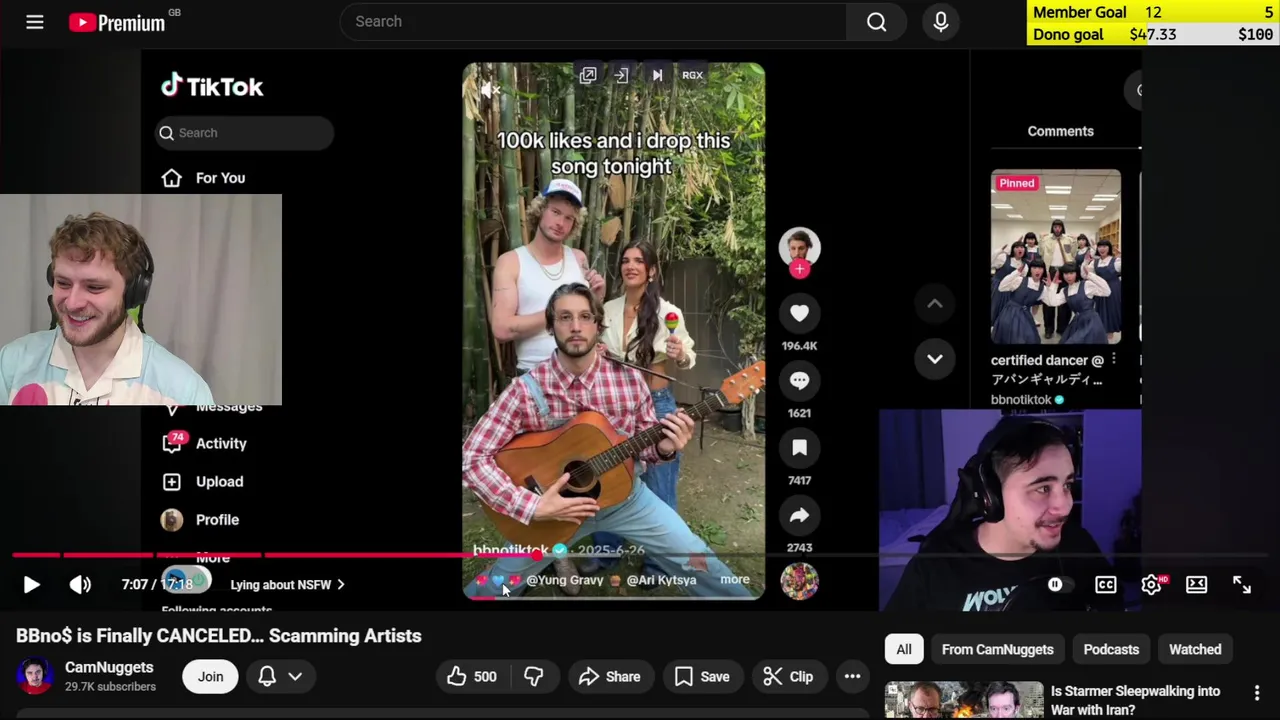Go to previous TikTok video arrow

(935, 304)
